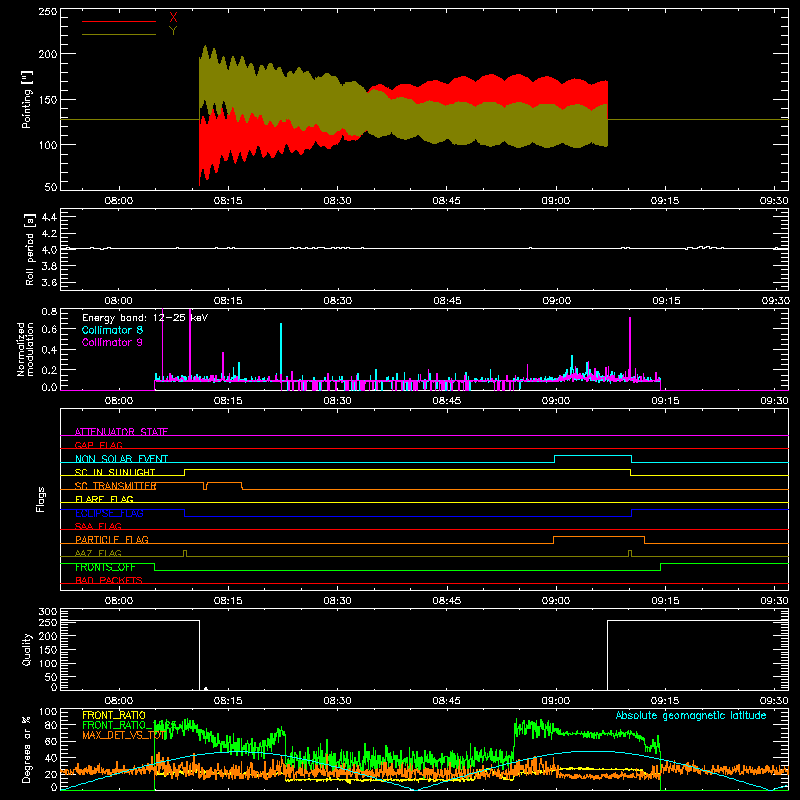Click the FLARE_FLAG label
This screenshot has height=800, width=800.
pyautogui.click(x=104, y=499)
